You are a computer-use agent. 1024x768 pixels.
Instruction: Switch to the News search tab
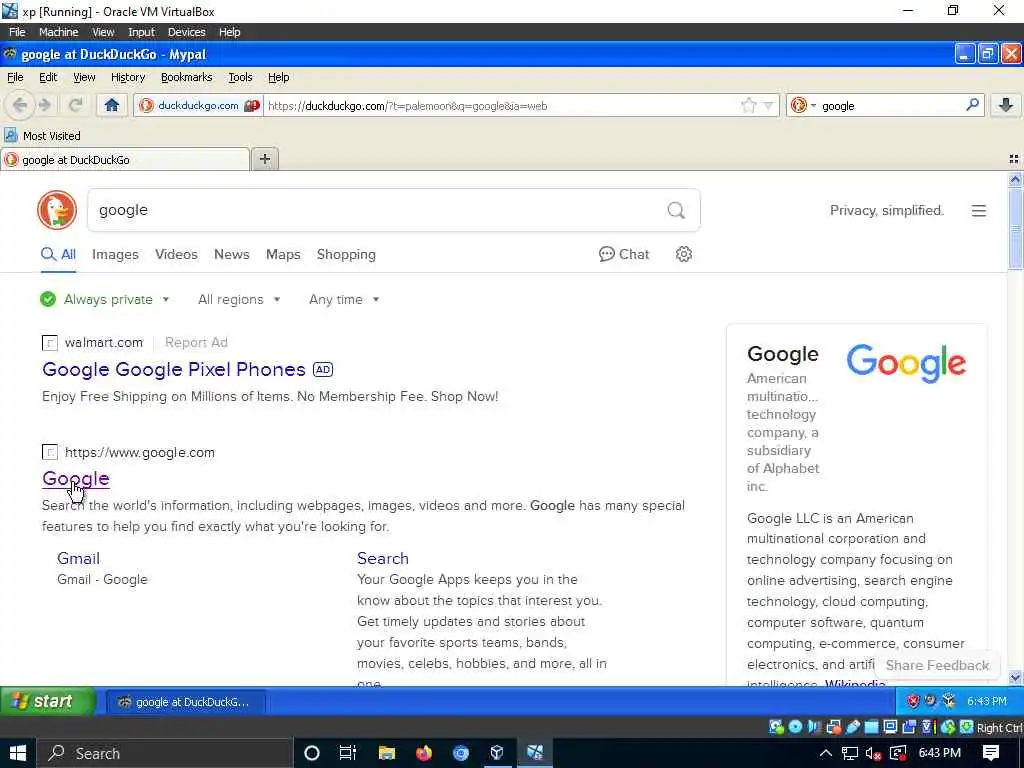coord(231,254)
